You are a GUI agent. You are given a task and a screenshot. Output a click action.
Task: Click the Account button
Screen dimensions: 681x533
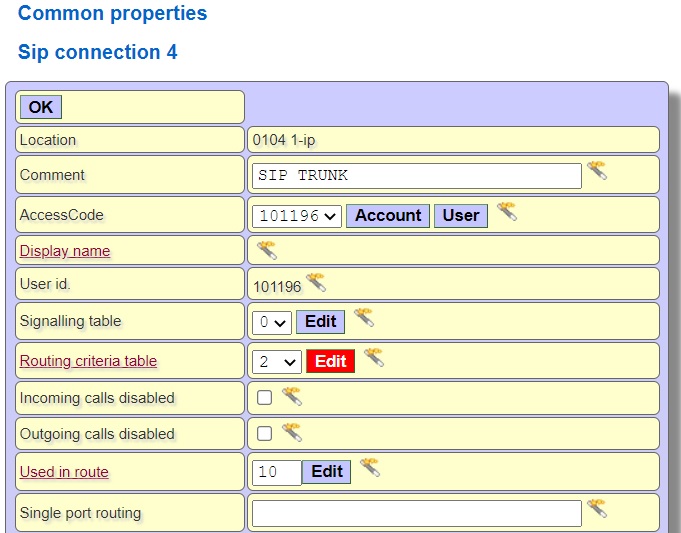click(388, 216)
